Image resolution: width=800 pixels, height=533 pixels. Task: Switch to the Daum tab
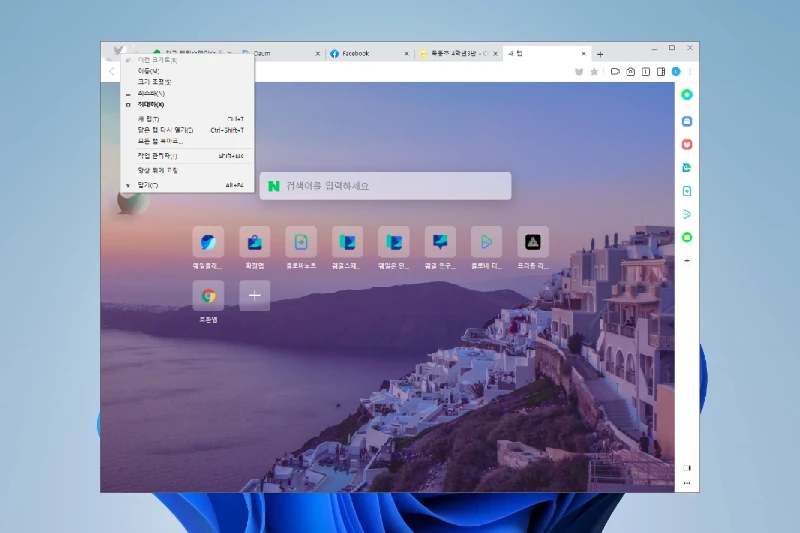tap(280, 54)
